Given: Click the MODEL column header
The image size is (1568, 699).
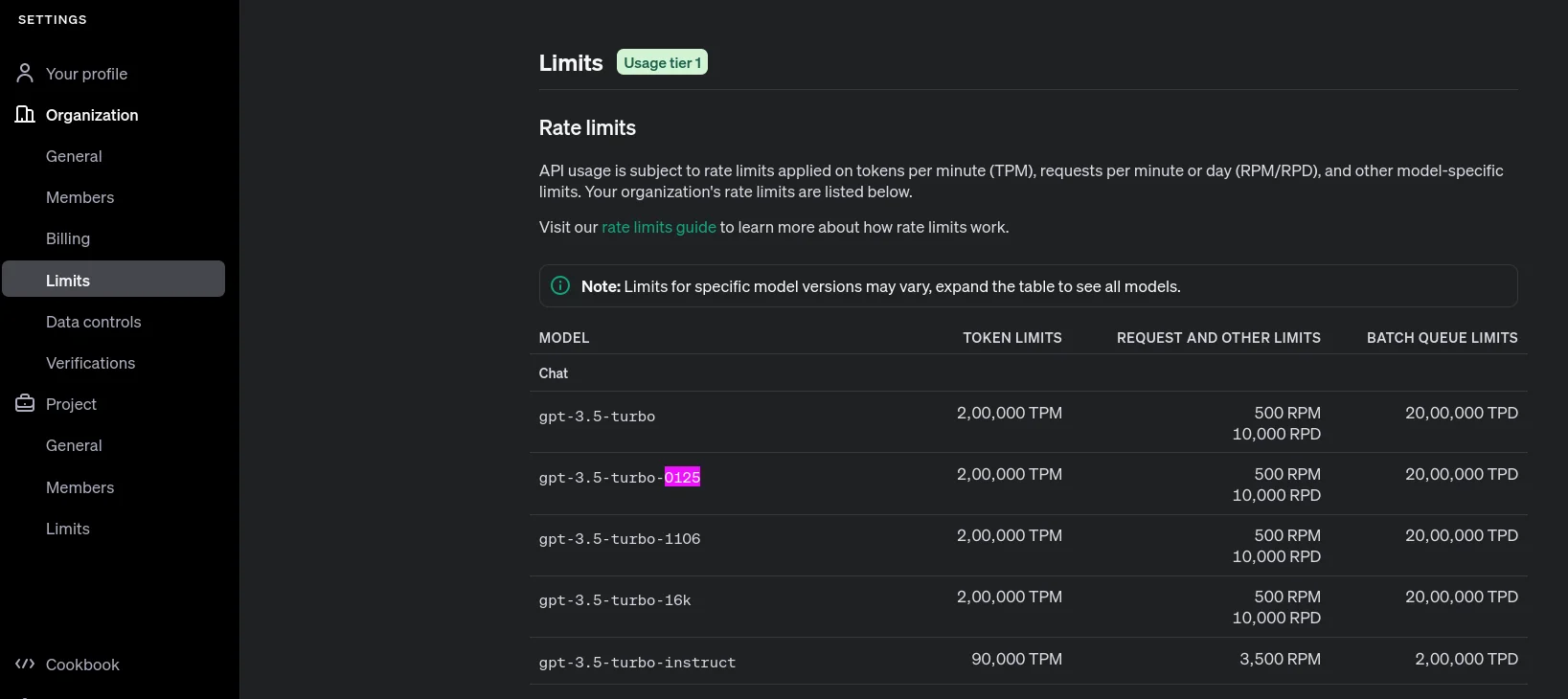Looking at the screenshot, I should (564, 338).
